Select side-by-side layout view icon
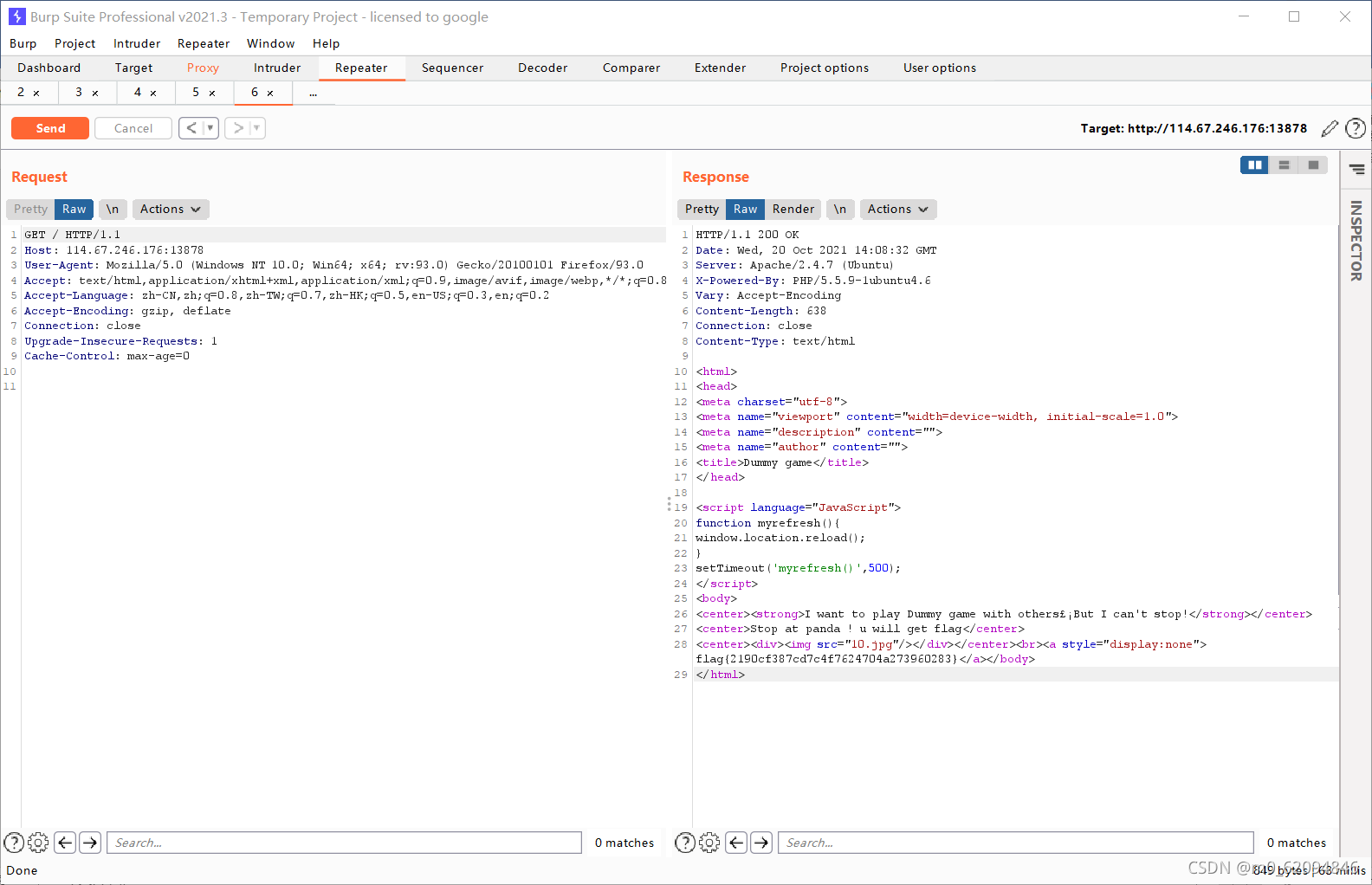Screen dimensions: 1372x885 (x=1254, y=165)
